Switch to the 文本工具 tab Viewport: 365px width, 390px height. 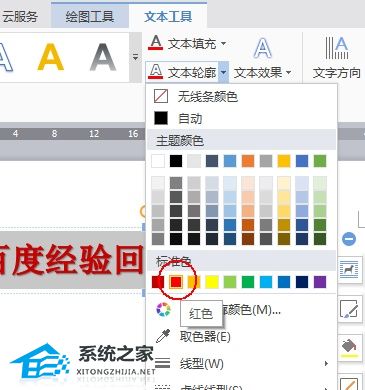coord(168,17)
